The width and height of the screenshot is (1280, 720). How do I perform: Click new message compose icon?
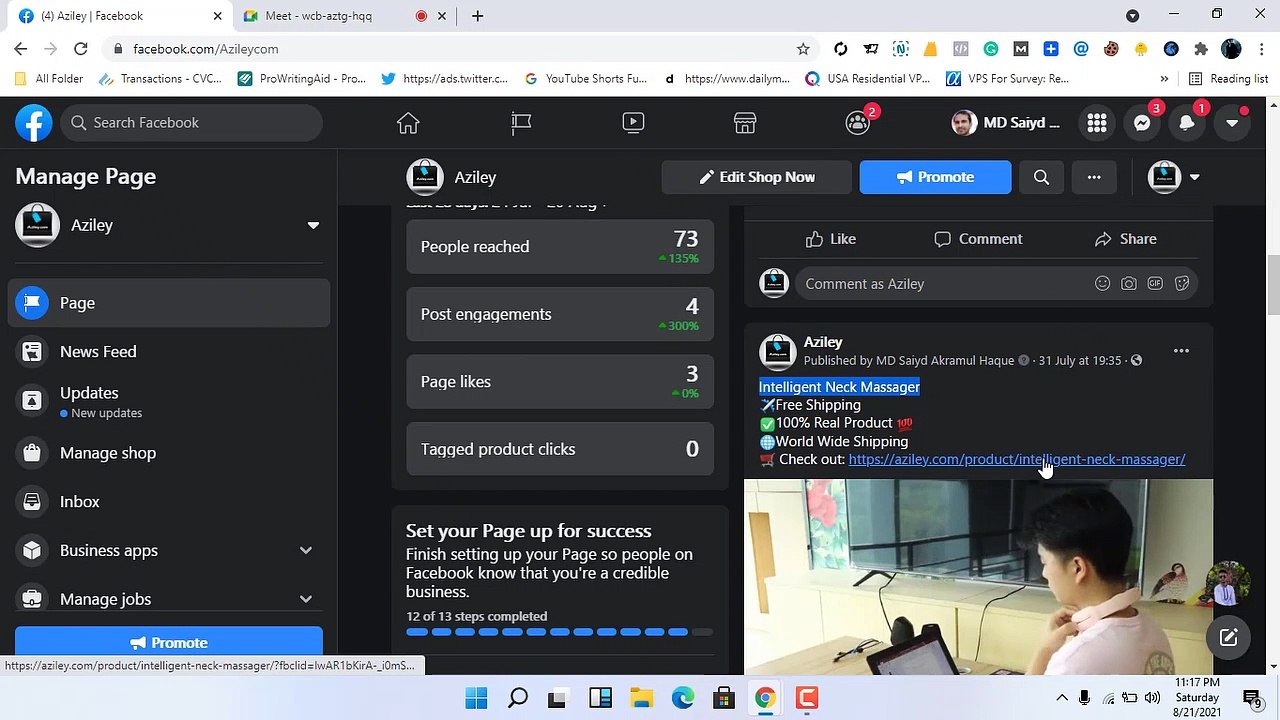1228,638
